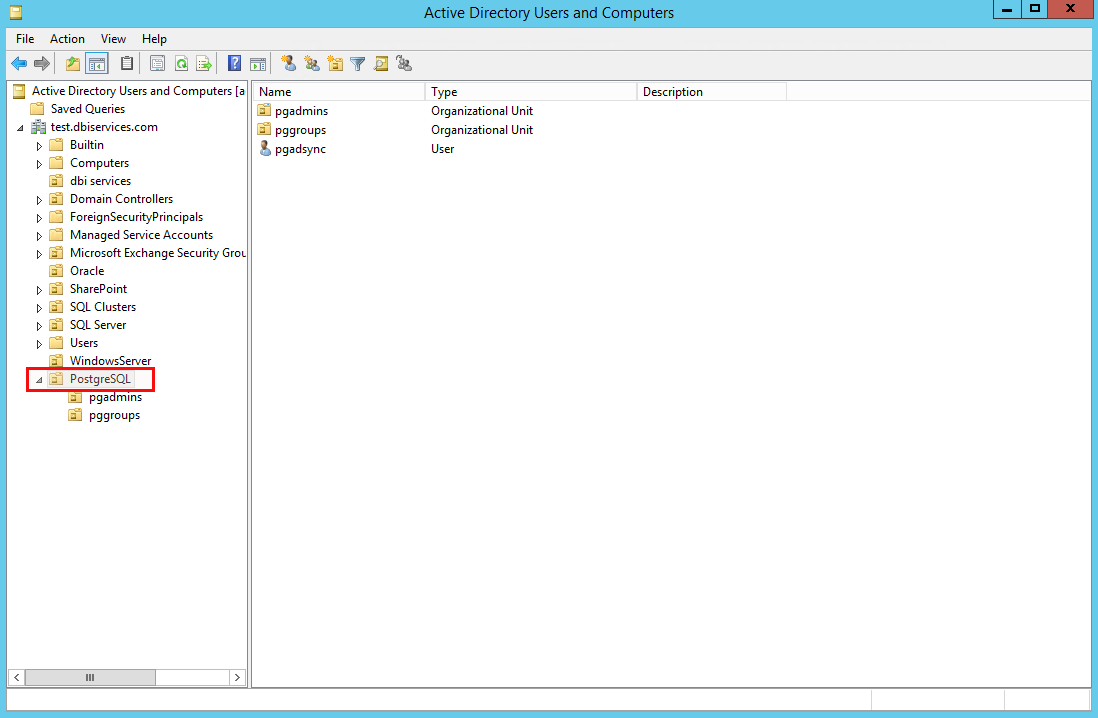Open Help with the question mark icon
1098x718 pixels.
[235, 64]
